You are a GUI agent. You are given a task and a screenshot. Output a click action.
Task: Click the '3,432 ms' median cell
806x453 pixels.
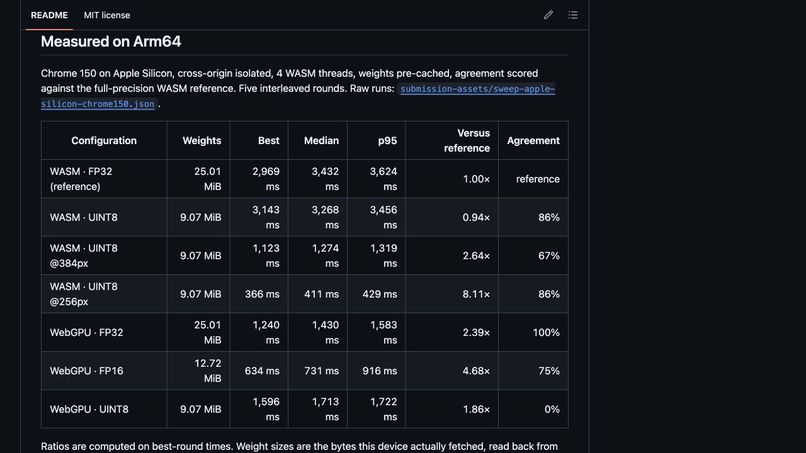tap(318, 179)
